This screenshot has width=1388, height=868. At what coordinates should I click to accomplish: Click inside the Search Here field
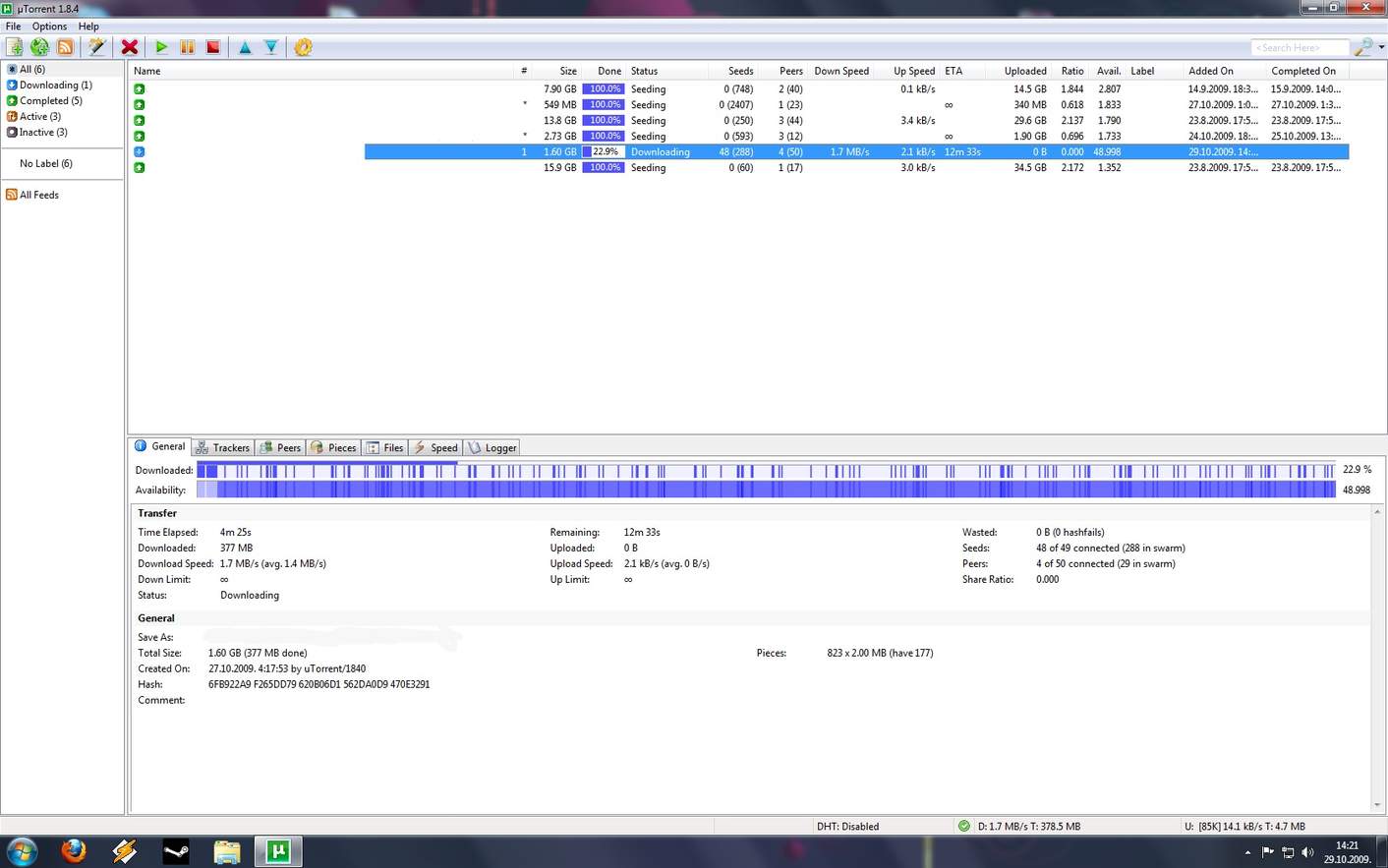(1298, 47)
